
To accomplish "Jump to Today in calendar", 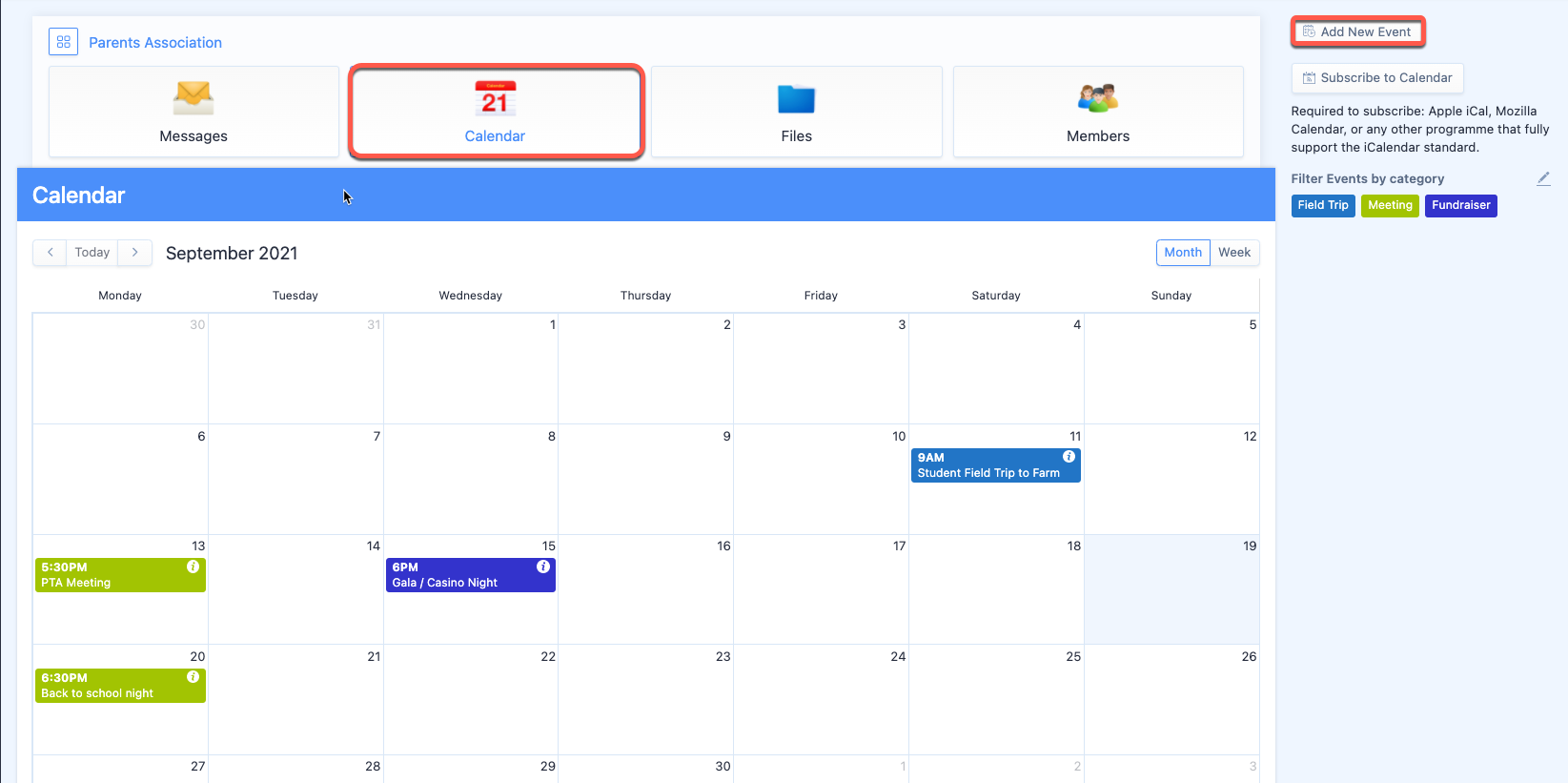I will (x=92, y=253).
